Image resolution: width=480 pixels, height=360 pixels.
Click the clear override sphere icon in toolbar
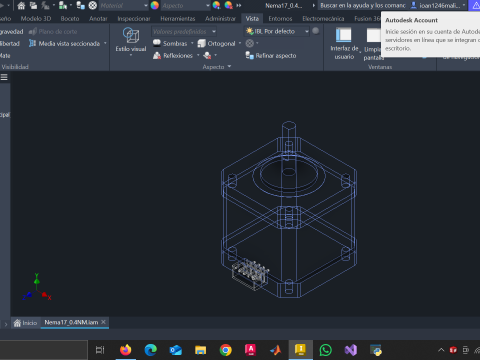pos(93,5)
